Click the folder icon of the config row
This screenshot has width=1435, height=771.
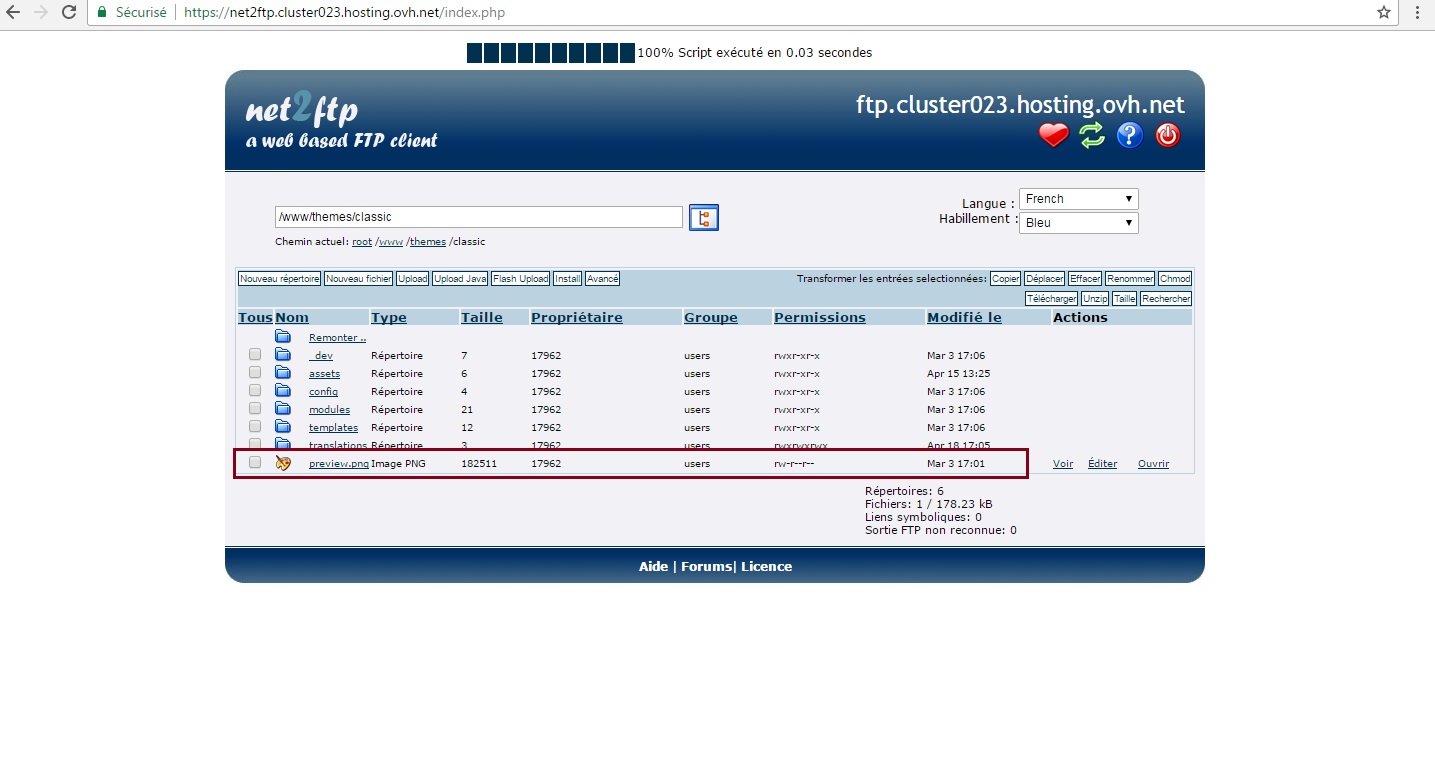coord(283,391)
